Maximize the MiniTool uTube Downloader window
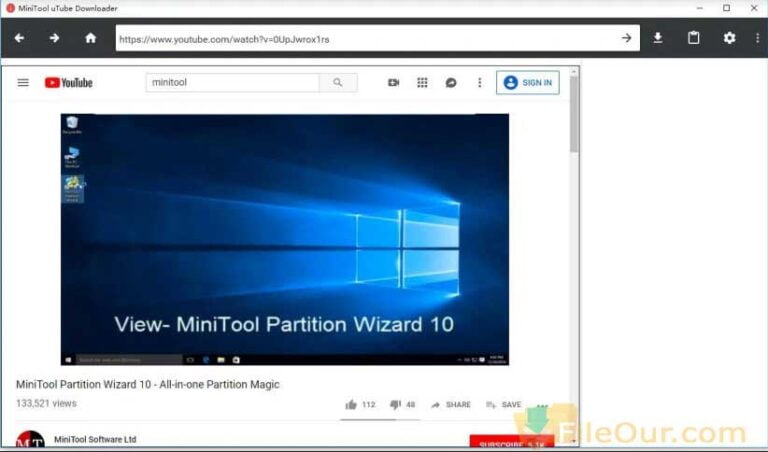The width and height of the screenshot is (768, 452). [x=727, y=8]
